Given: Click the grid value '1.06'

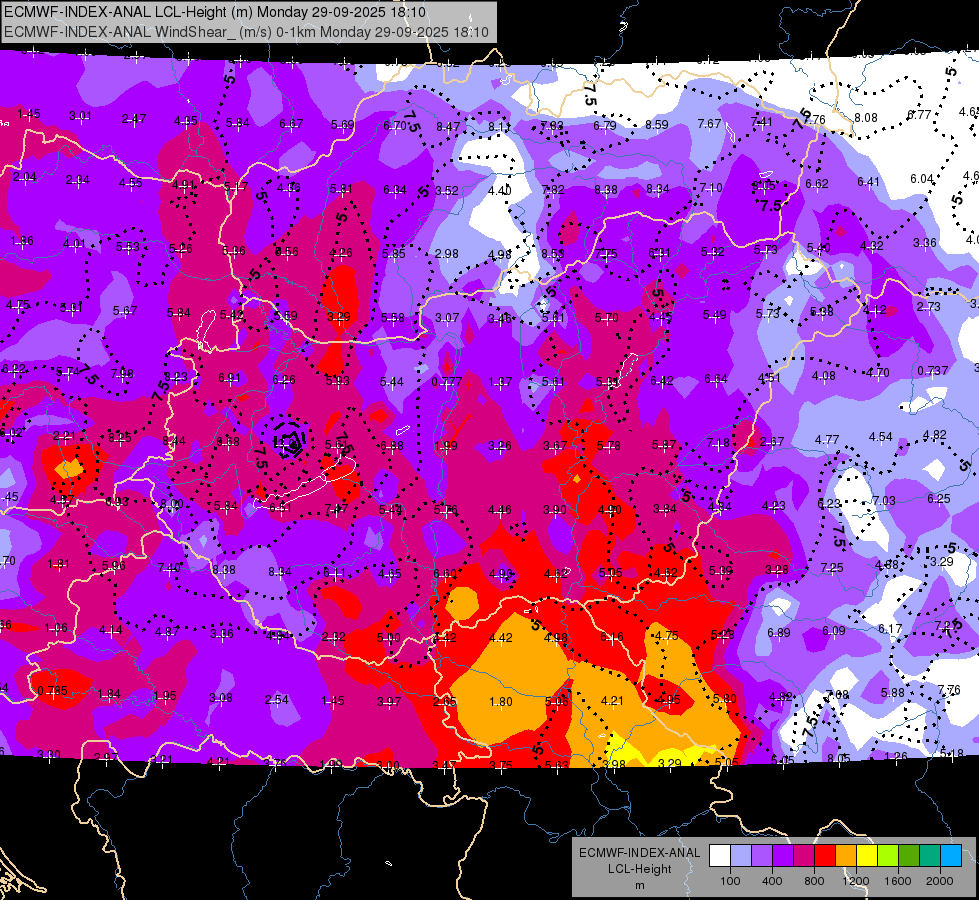Looking at the screenshot, I should click(56, 628).
